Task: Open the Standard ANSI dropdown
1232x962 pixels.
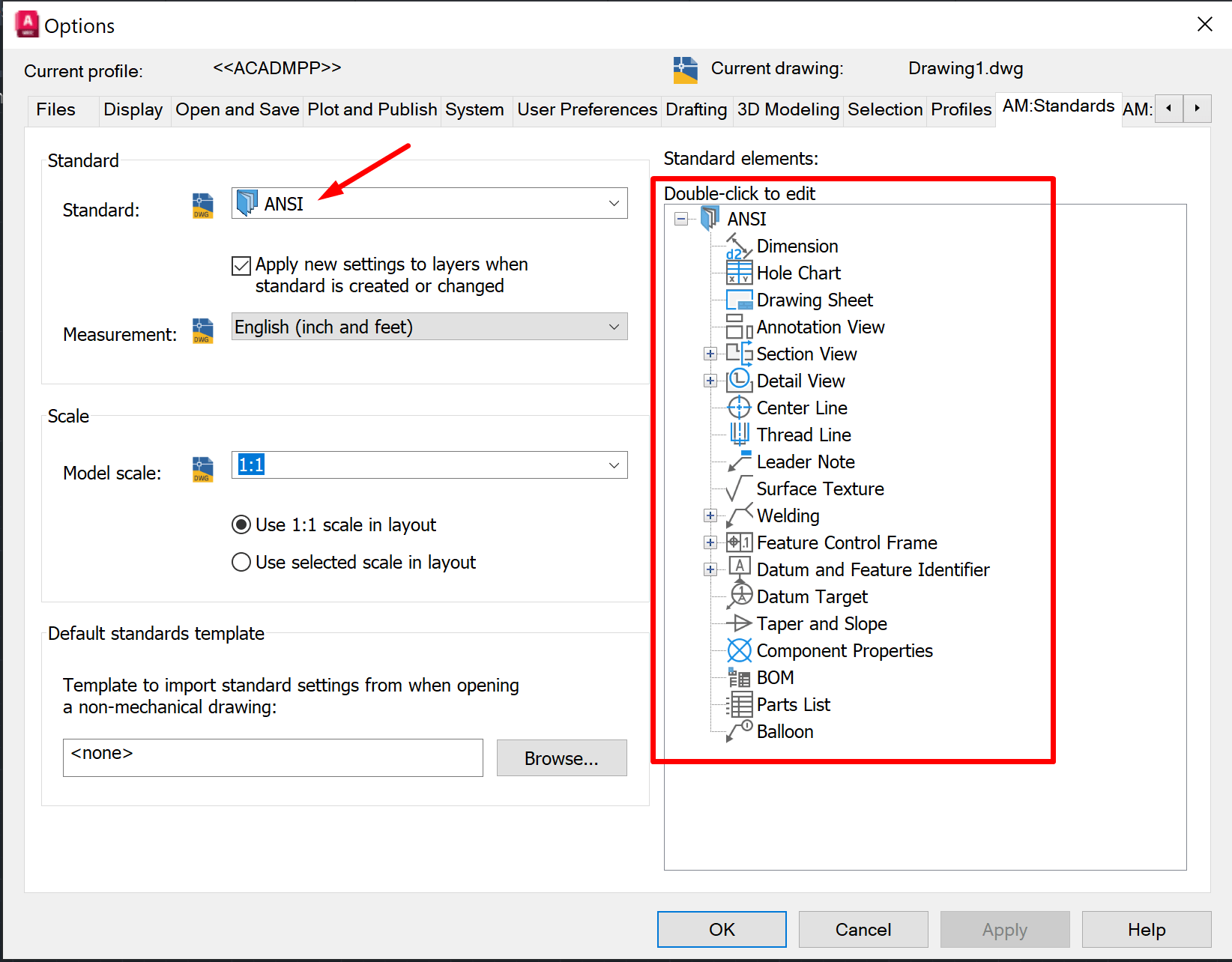Action: click(429, 203)
